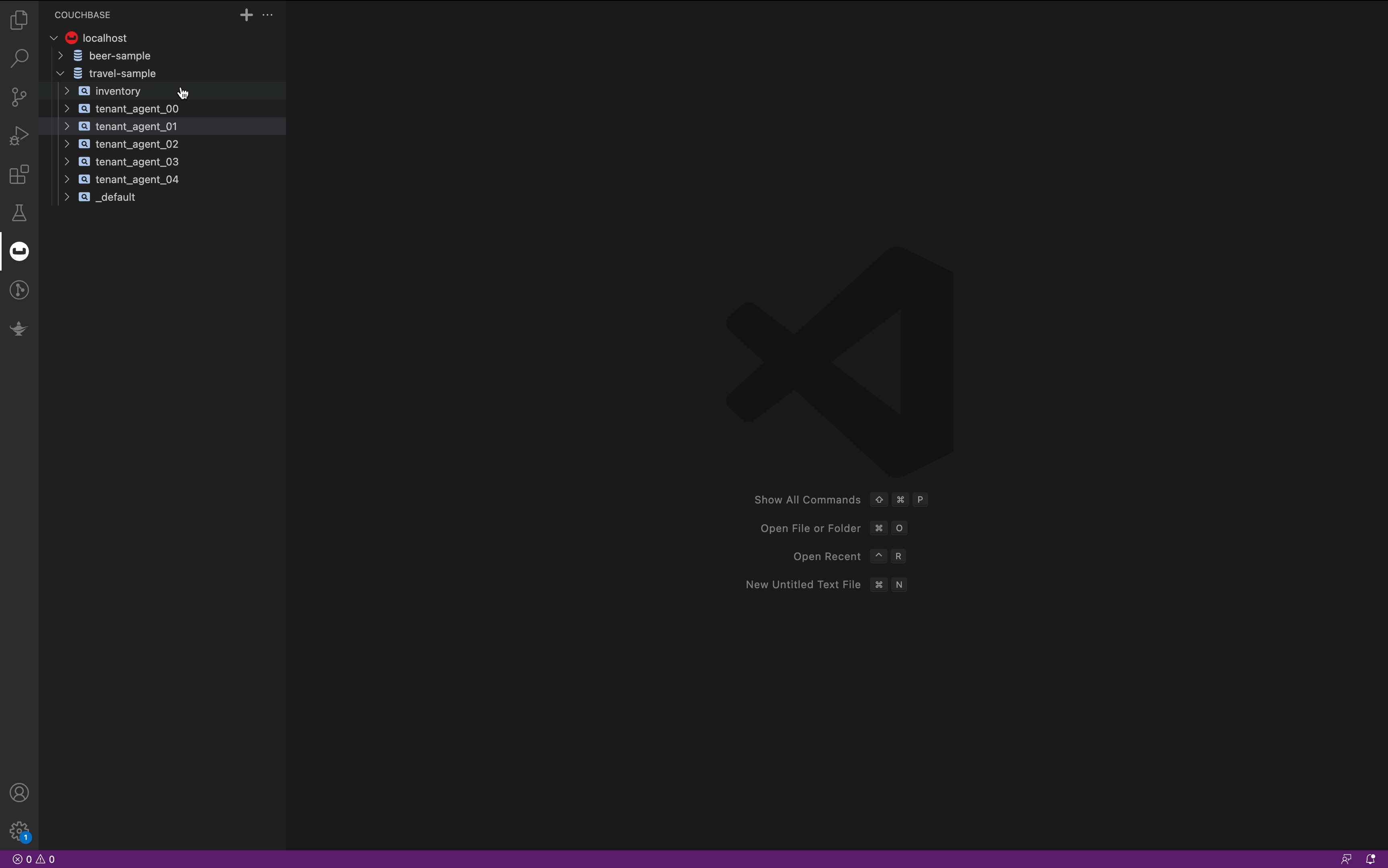This screenshot has height=868, width=1388.
Task: Open the Testing flask view
Action: point(19,213)
